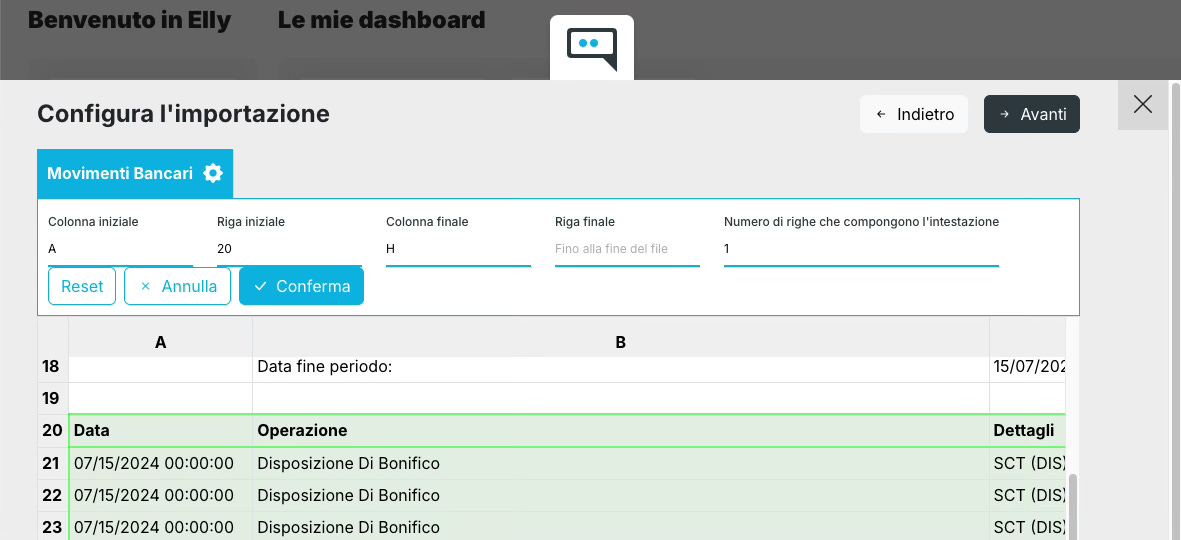Go to next step with Avanti
The width and height of the screenshot is (1181, 540).
1032,114
